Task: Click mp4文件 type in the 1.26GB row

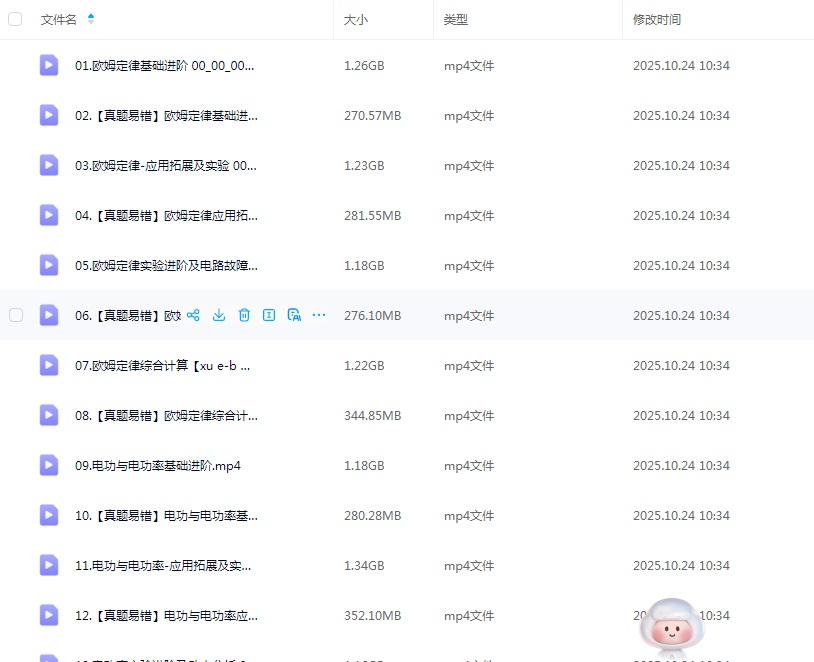Action: (x=469, y=66)
